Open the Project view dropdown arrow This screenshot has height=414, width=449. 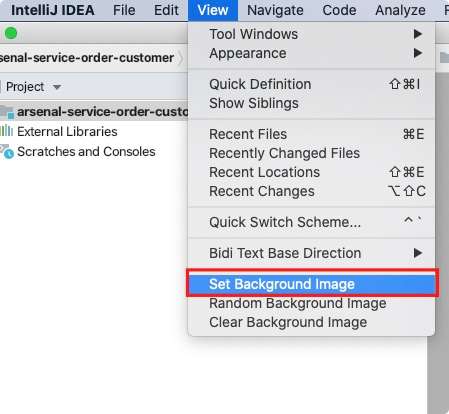(57, 87)
